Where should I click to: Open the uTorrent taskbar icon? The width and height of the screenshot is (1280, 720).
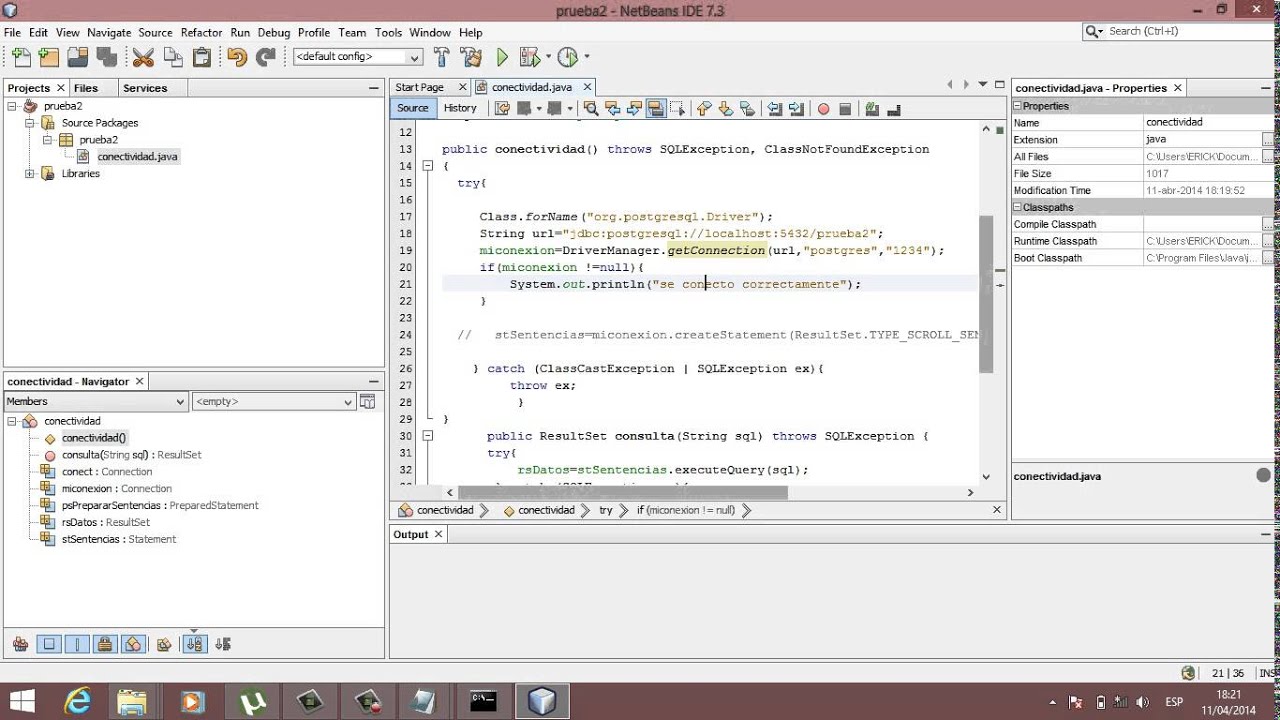252,701
